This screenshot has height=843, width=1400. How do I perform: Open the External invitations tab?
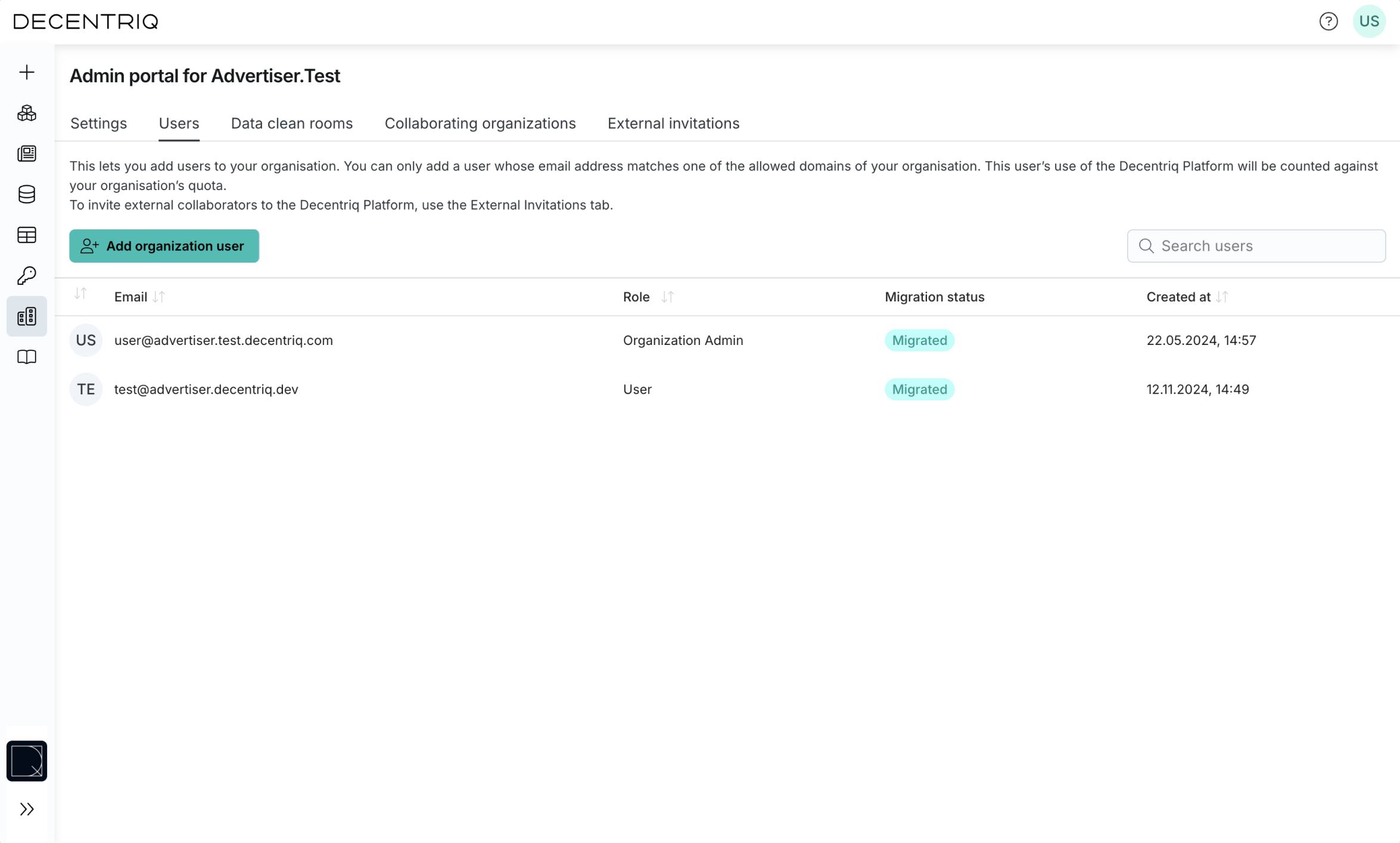(673, 123)
